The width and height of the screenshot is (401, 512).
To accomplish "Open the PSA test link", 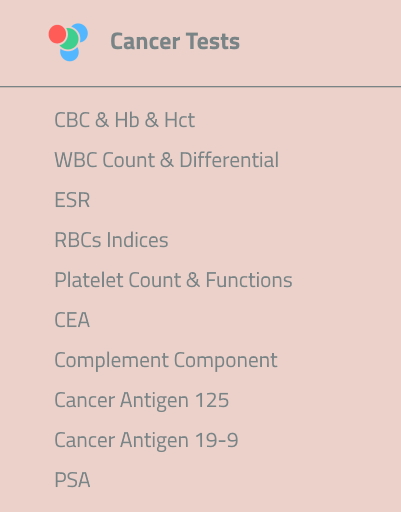I will (72, 480).
